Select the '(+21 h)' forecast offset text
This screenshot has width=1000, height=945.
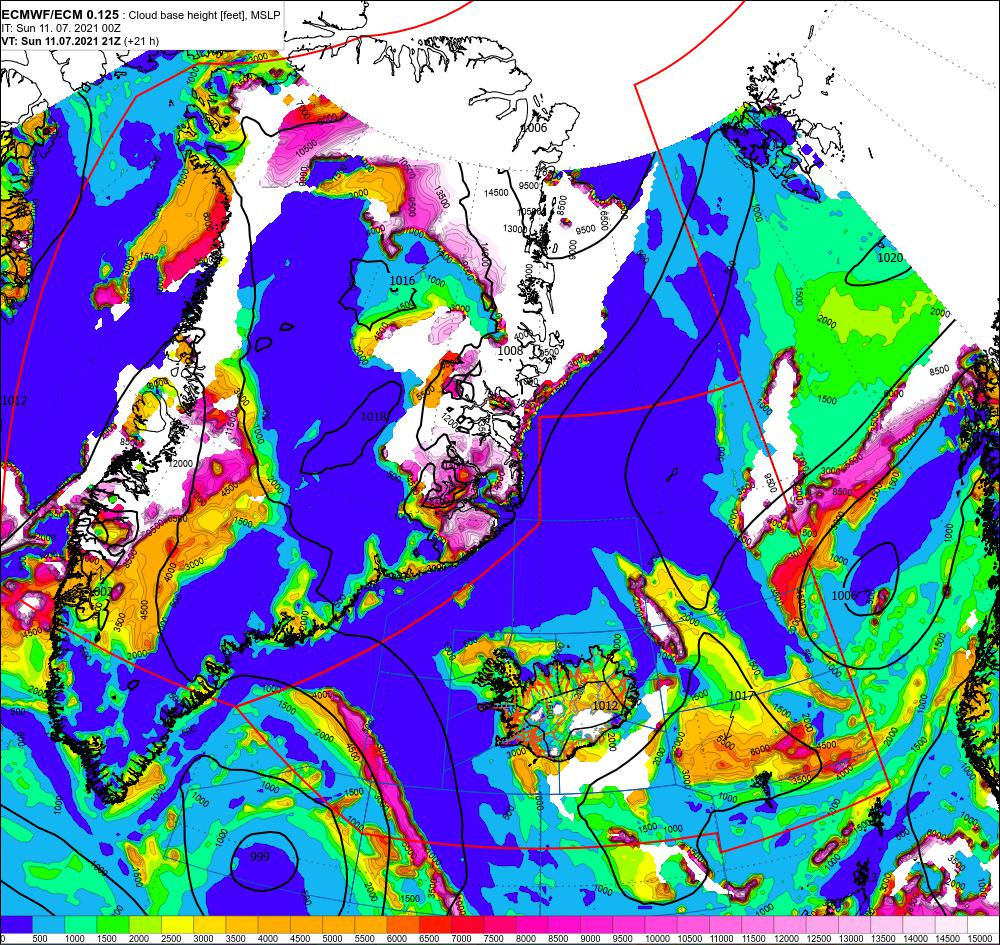coord(142,41)
